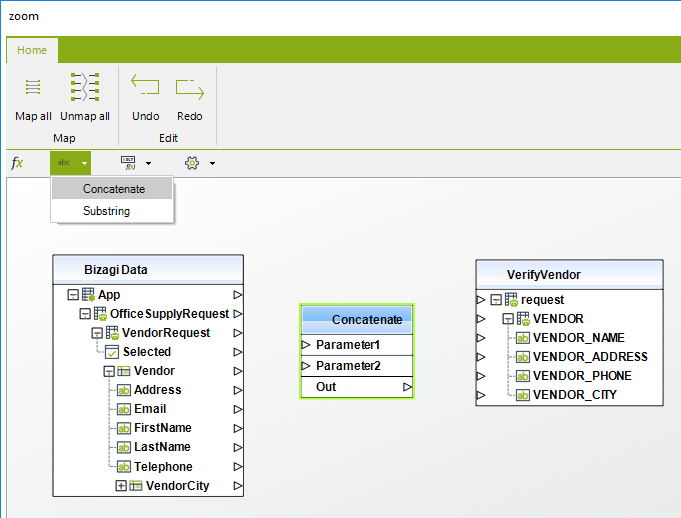Switch to the Home ribbon tab

pyautogui.click(x=32, y=50)
